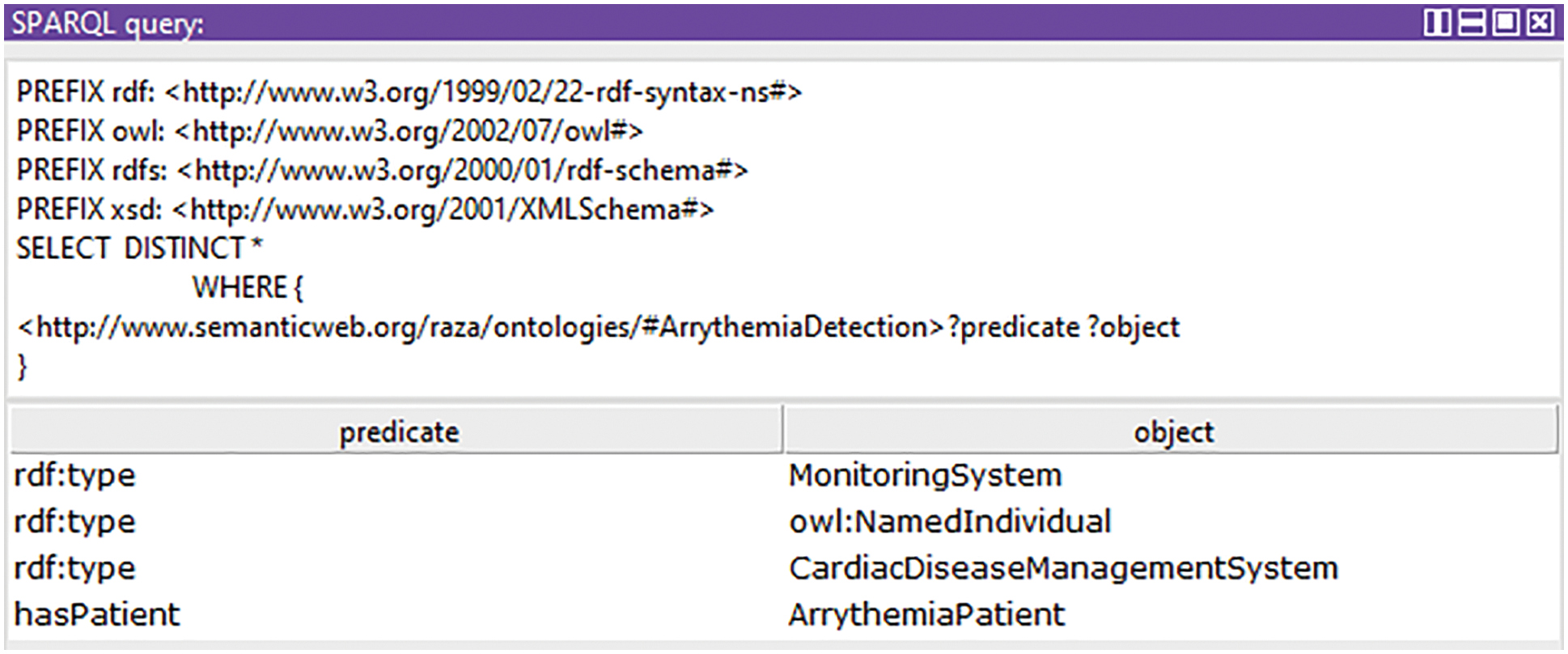Viewport: 1568px width, 654px height.
Task: Select the MonitoringSystem object cell
Action: pyautogui.click(x=925, y=475)
